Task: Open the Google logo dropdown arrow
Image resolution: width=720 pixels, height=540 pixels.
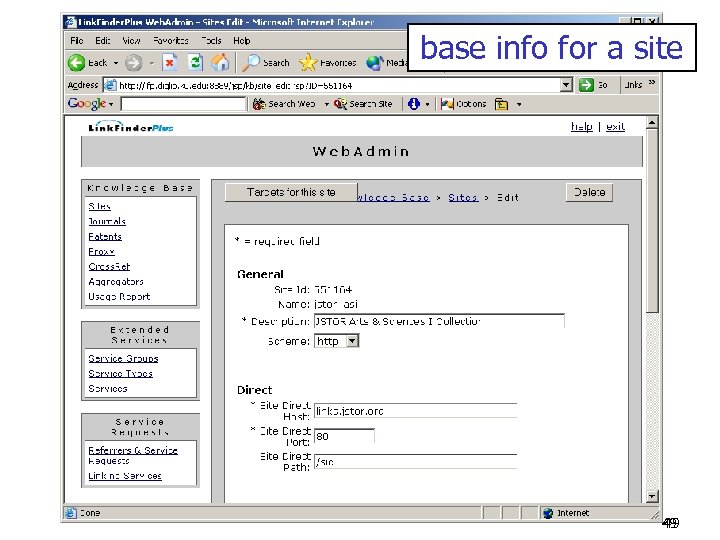Action: pyautogui.click(x=111, y=105)
